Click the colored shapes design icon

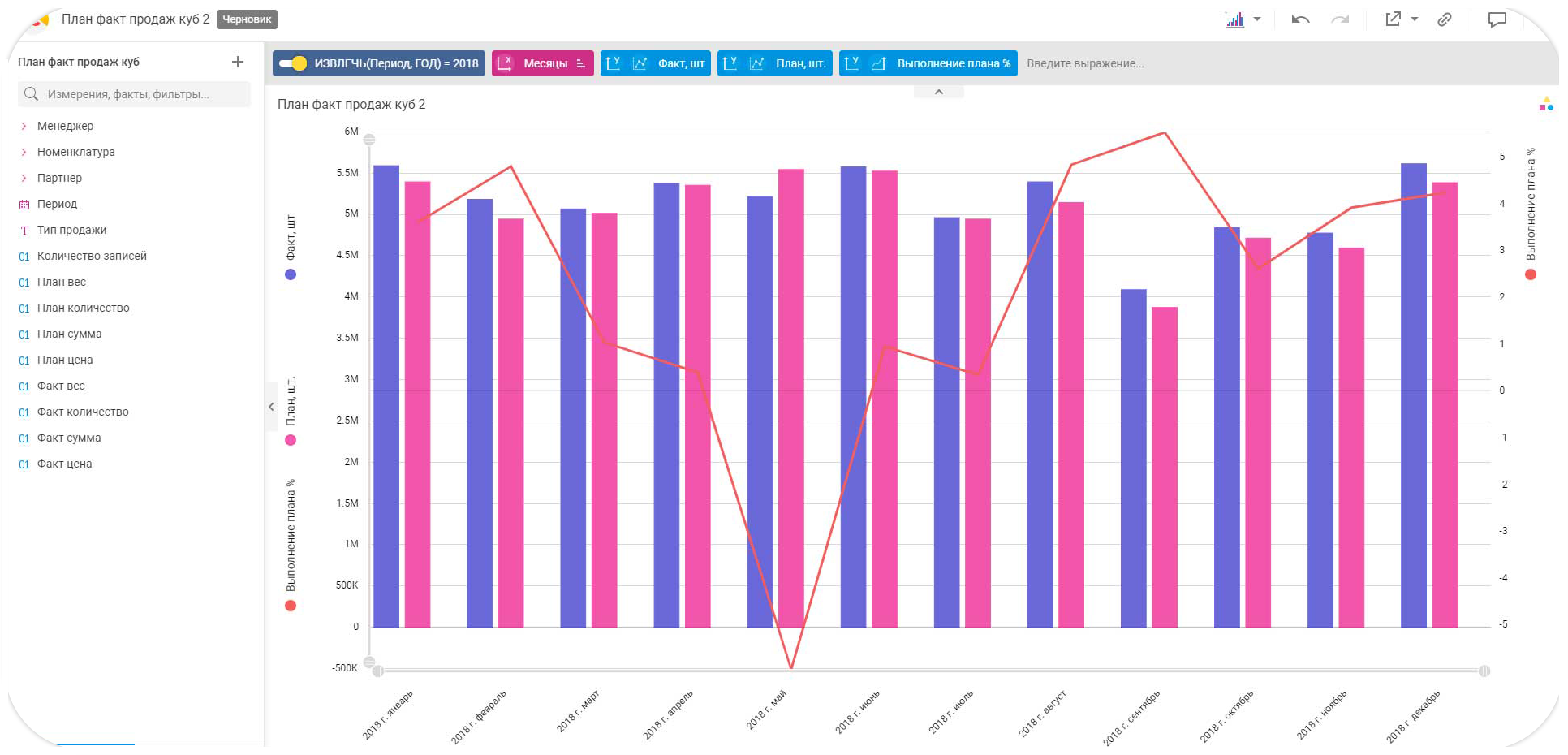click(x=1546, y=104)
